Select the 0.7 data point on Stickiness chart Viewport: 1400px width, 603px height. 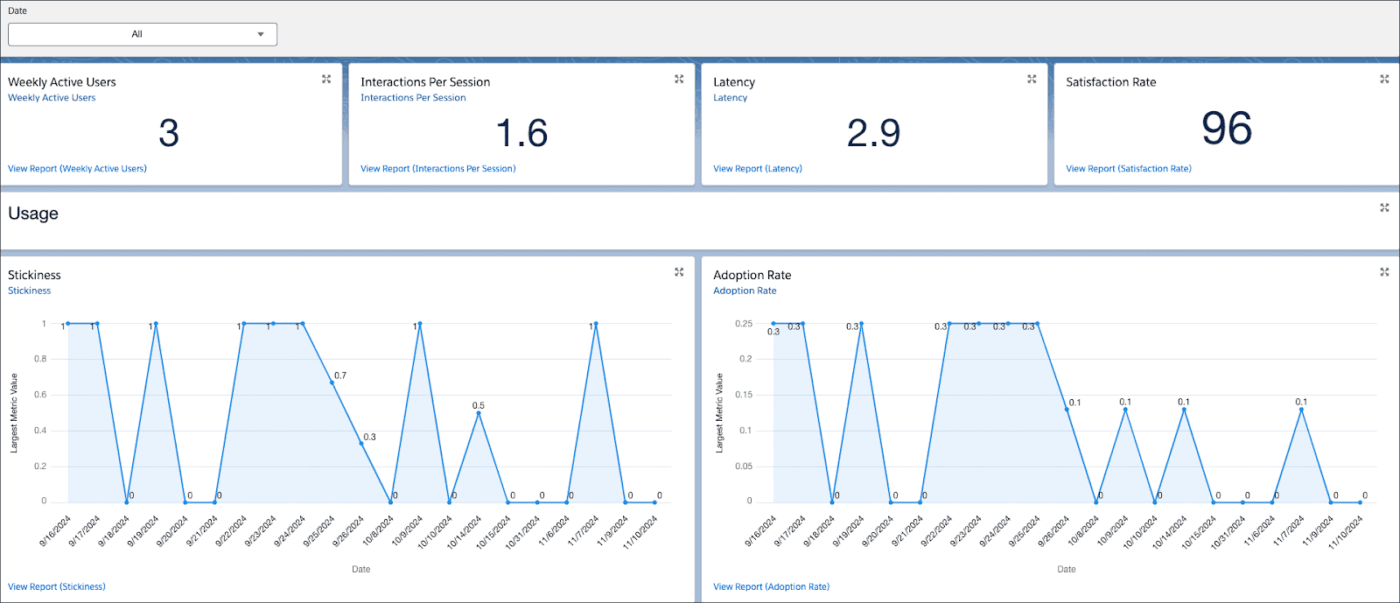coord(332,382)
